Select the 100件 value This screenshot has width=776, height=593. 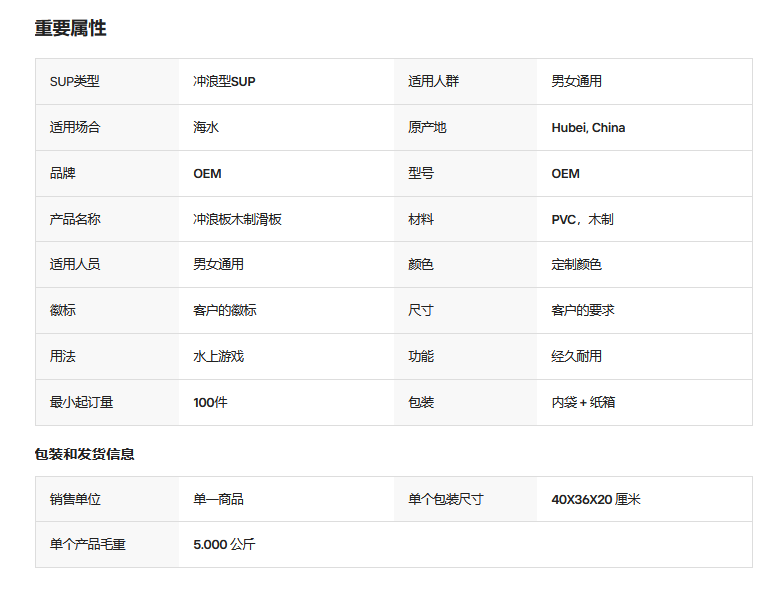pyautogui.click(x=210, y=402)
